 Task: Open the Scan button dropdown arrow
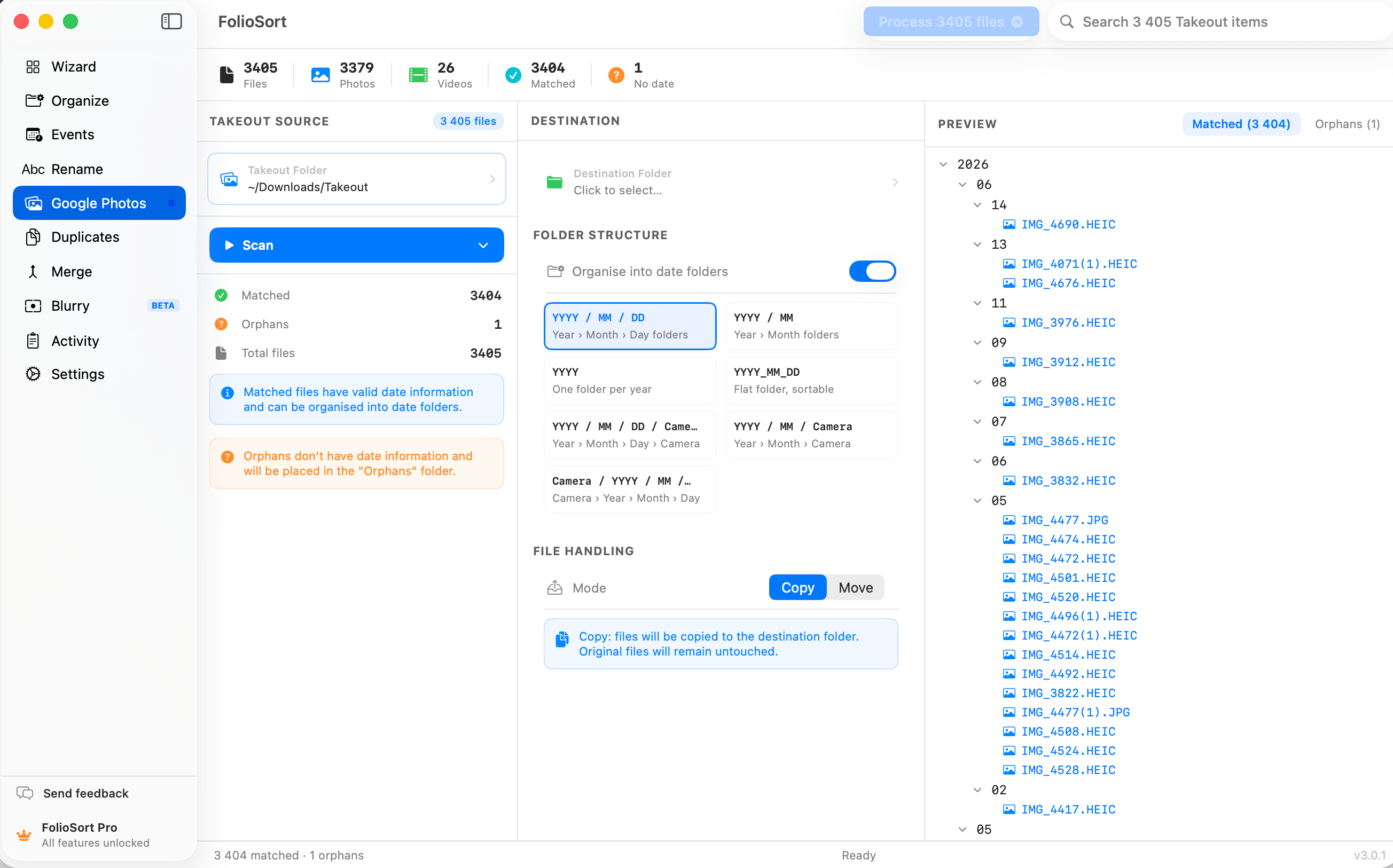pyautogui.click(x=483, y=245)
